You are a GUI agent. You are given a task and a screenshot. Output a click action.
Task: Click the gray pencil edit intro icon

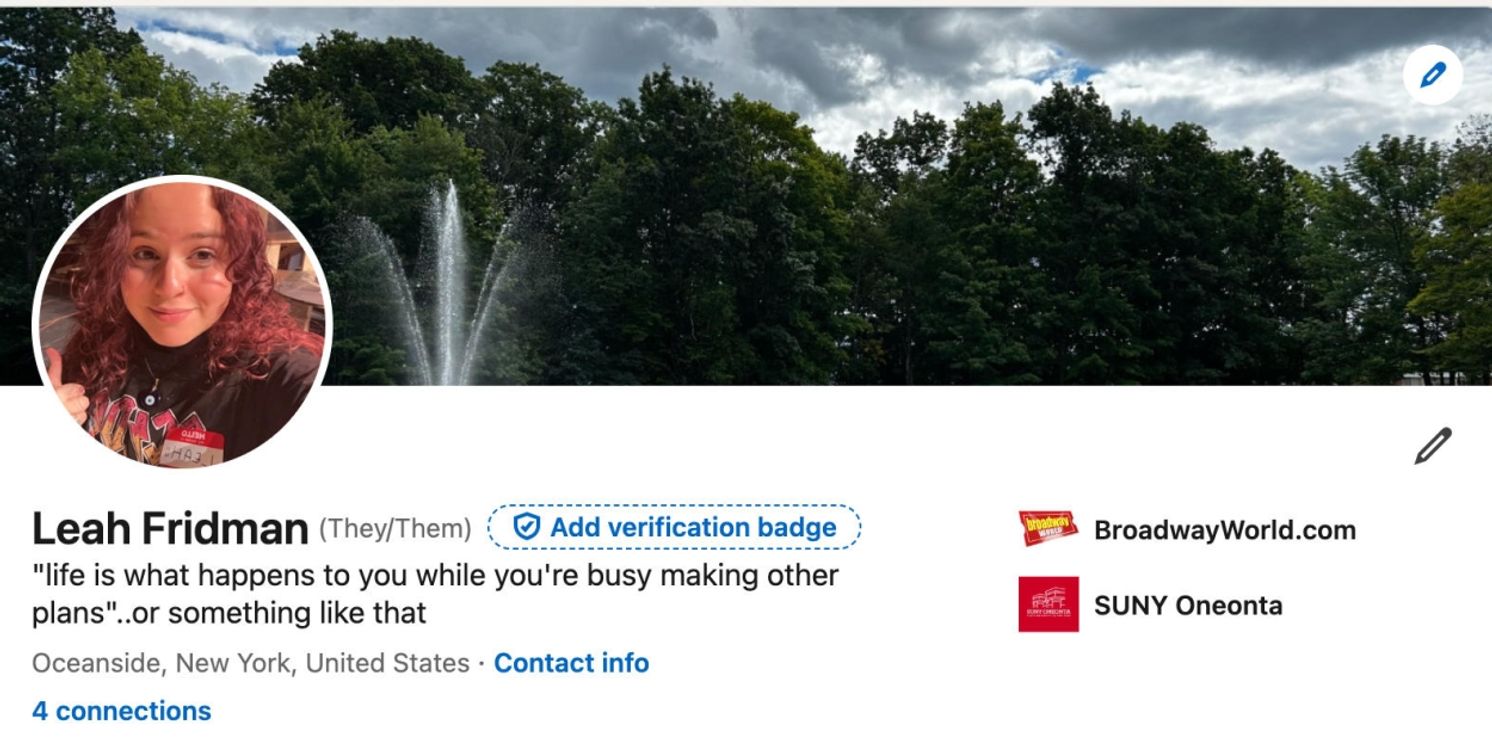1432,446
